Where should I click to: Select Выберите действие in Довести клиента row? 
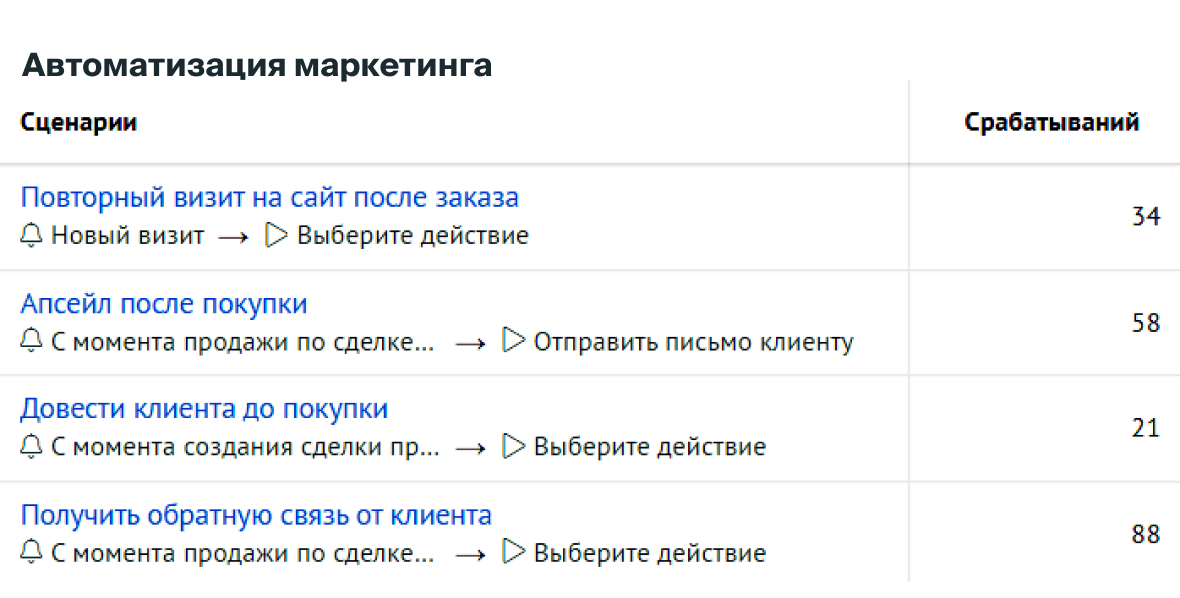(x=649, y=448)
